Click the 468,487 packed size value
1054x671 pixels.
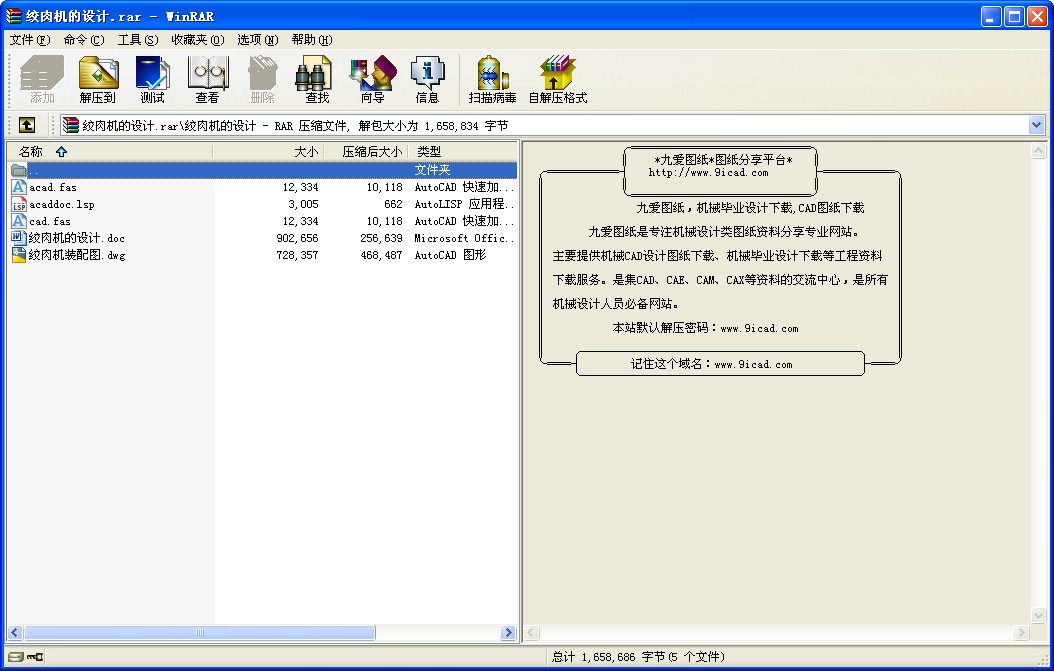(381, 255)
